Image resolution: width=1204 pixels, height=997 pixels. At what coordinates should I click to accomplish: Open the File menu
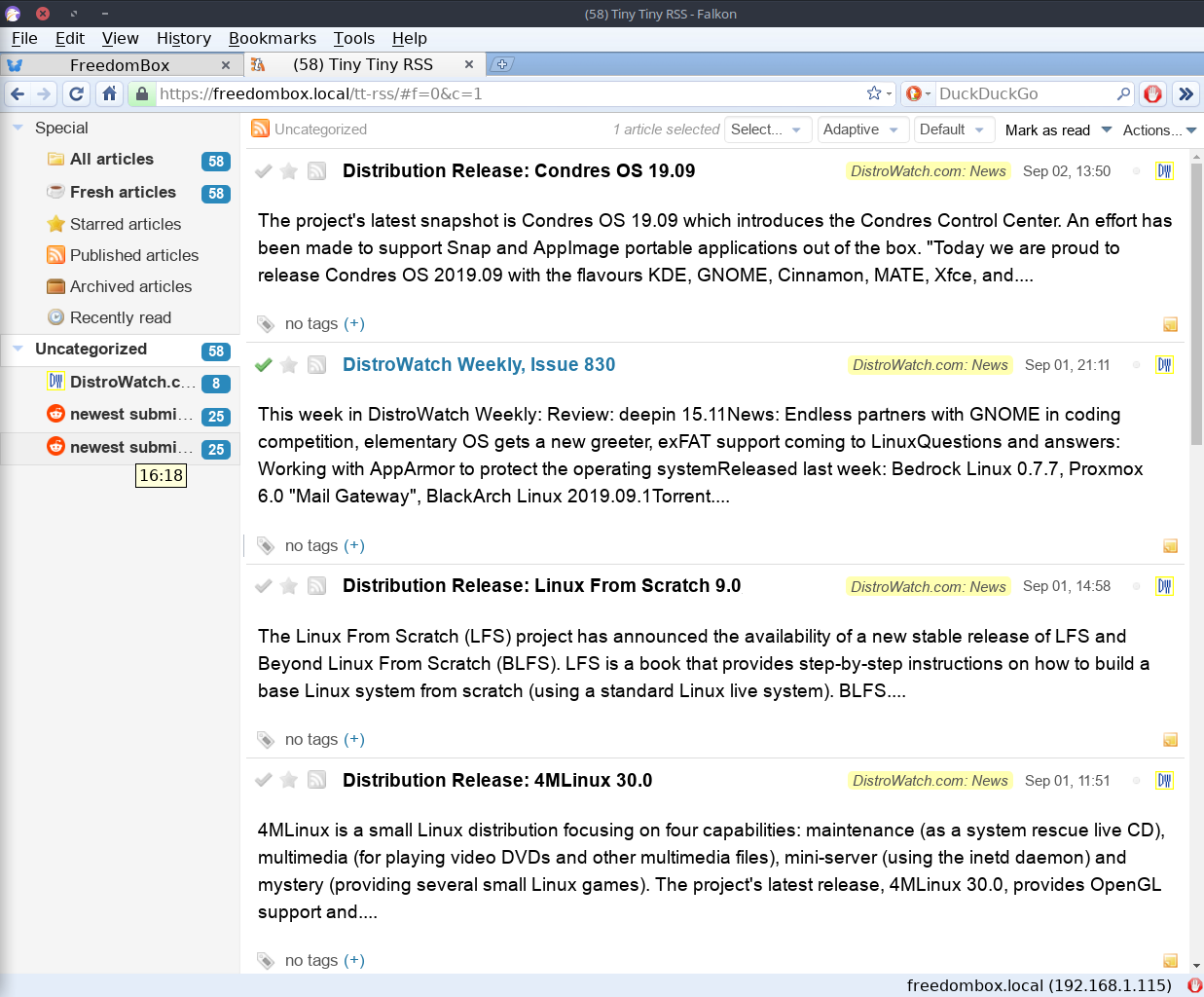[24, 38]
